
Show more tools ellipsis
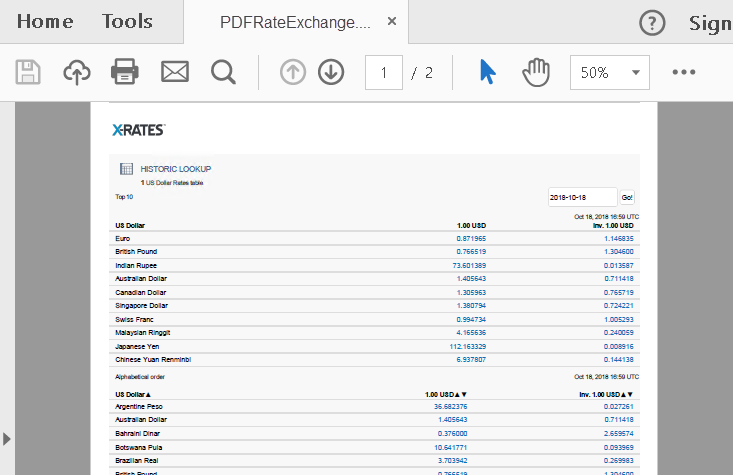tap(684, 72)
